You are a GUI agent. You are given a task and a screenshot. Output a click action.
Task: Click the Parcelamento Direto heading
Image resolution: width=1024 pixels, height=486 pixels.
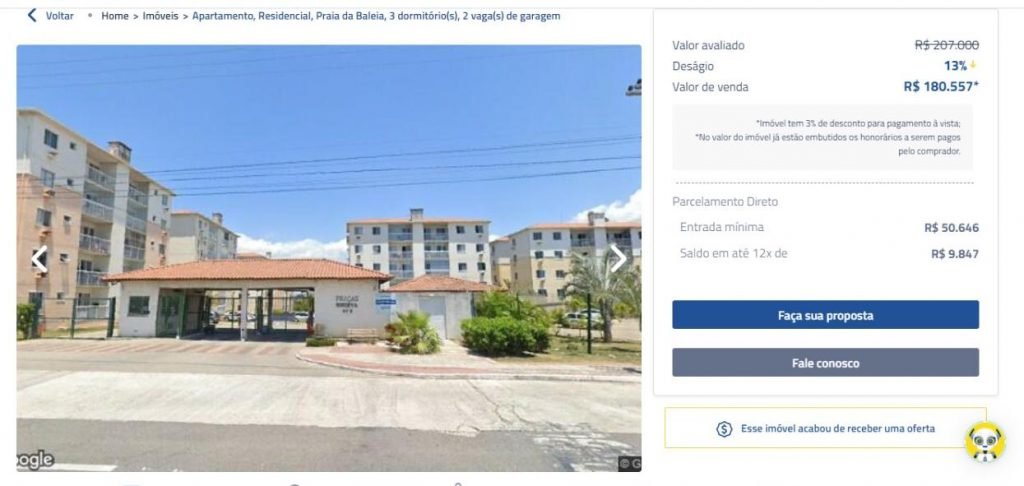725,202
